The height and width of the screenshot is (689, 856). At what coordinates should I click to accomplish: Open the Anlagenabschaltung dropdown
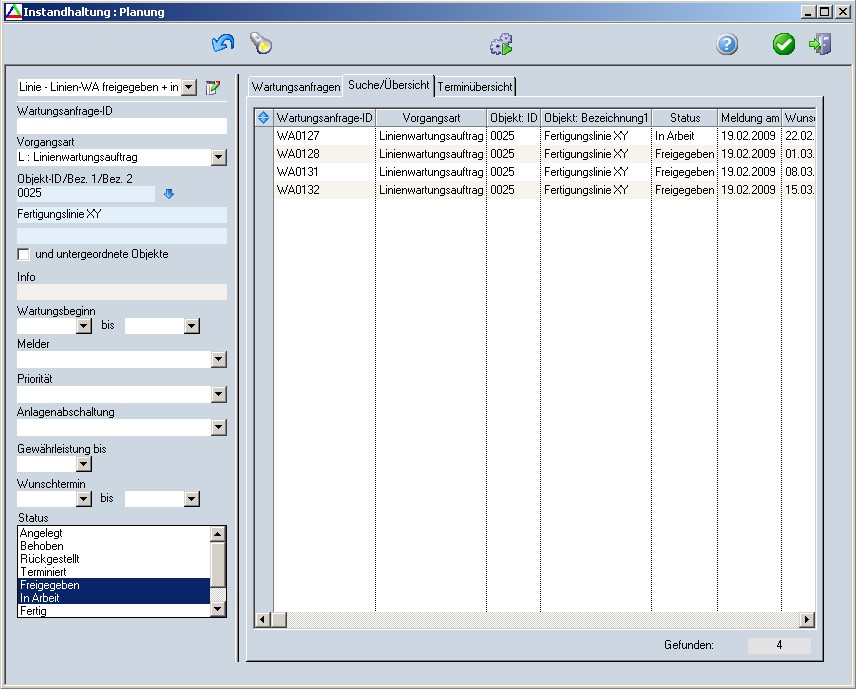pyautogui.click(x=219, y=428)
